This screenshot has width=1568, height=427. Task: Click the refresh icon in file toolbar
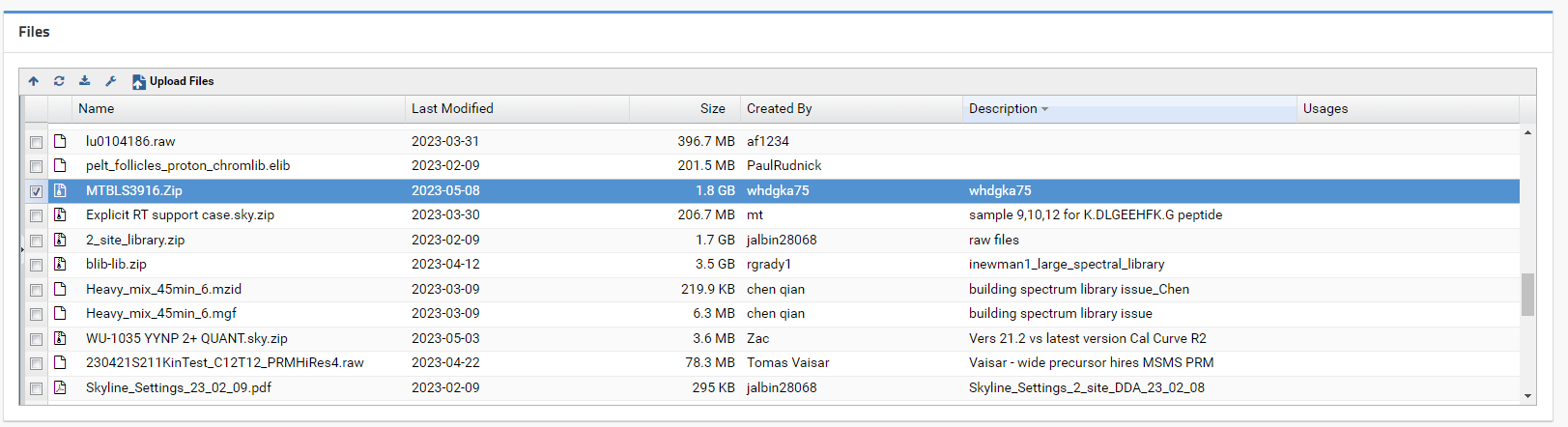(x=59, y=81)
